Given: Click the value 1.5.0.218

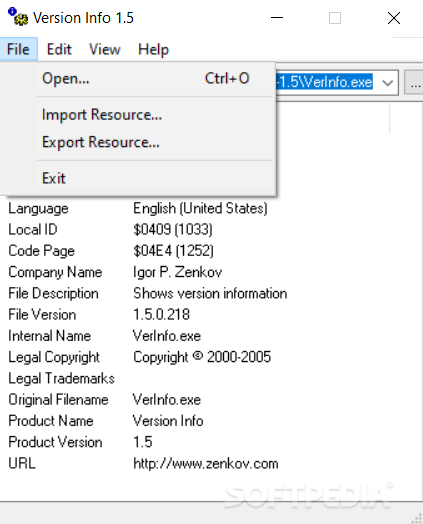Looking at the screenshot, I should 161,315.
